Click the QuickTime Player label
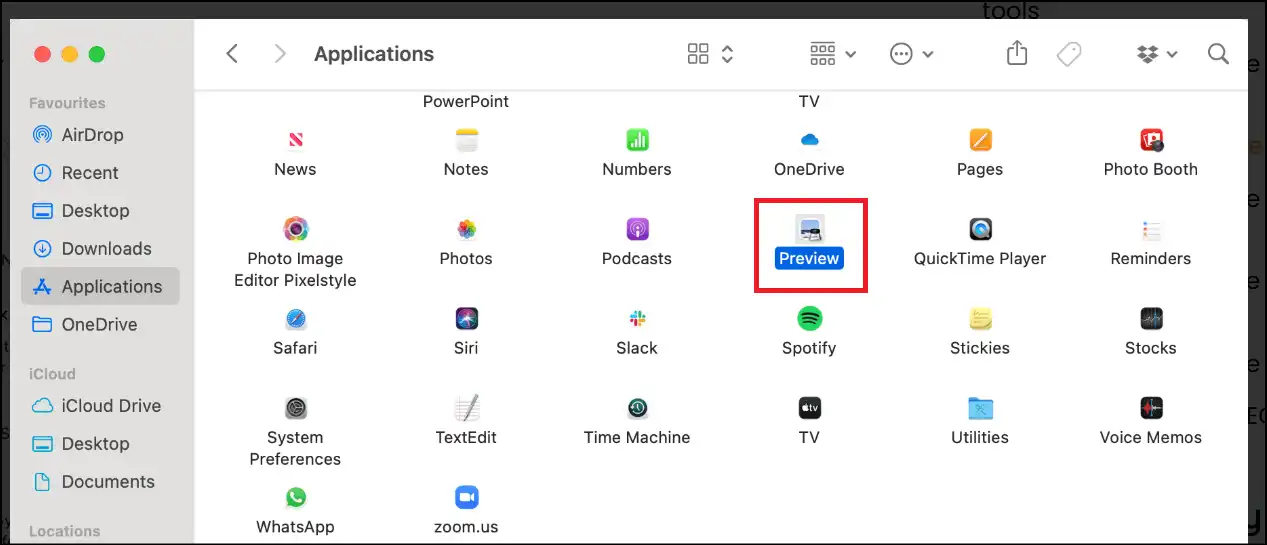 coord(980,258)
